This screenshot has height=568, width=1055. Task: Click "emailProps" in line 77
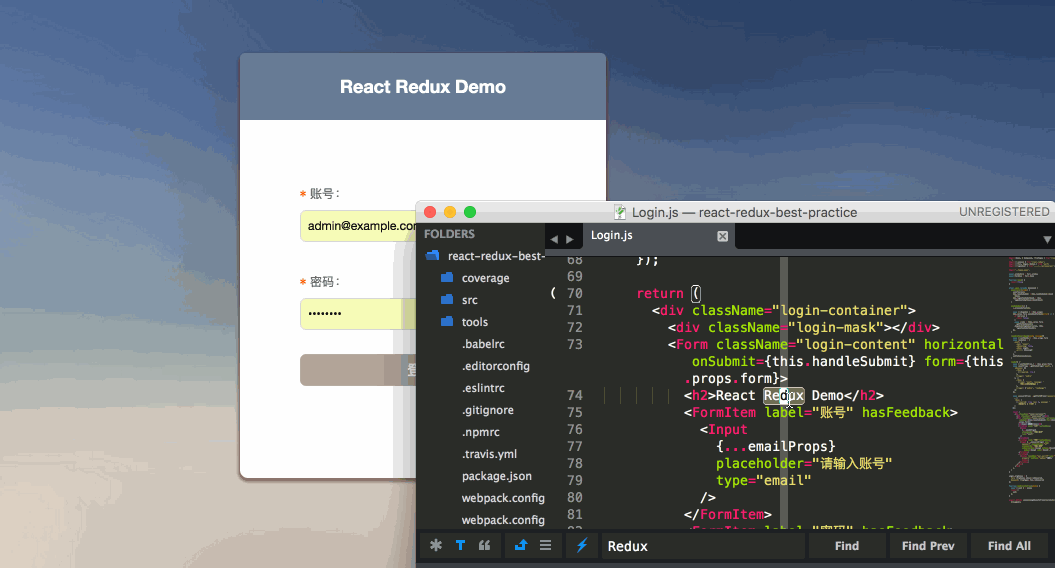click(788, 446)
